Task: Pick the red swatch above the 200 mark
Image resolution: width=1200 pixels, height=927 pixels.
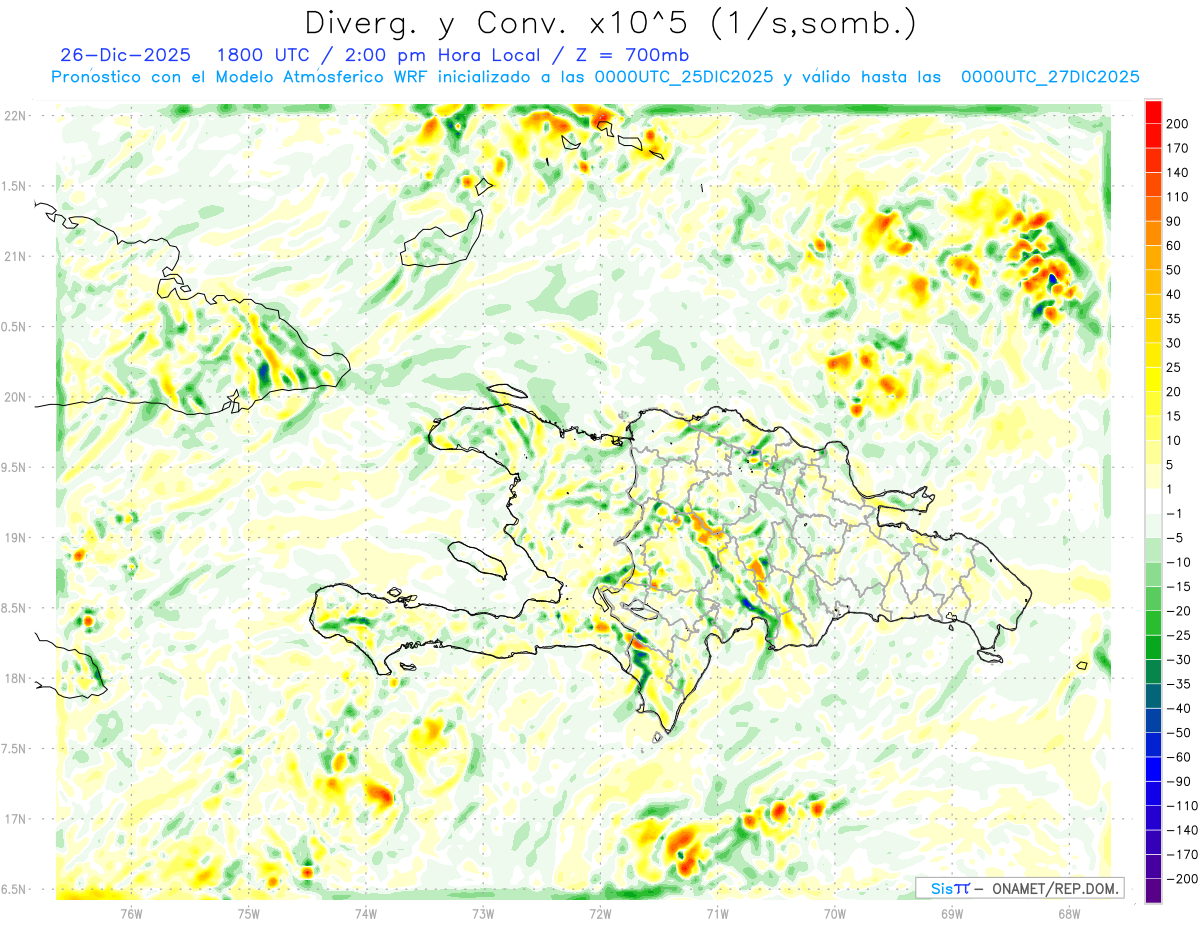Action: (1153, 112)
